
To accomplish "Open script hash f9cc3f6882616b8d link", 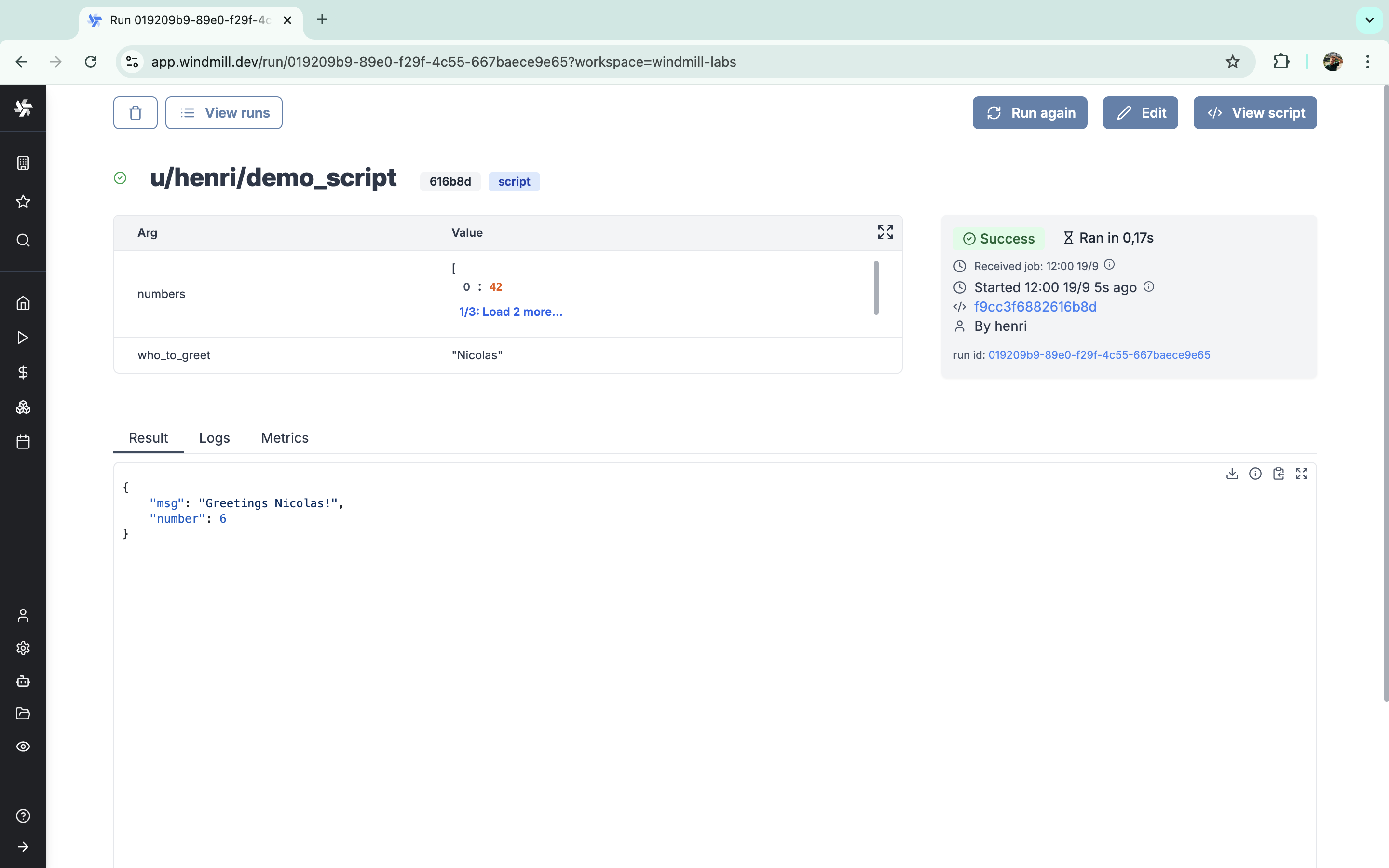I will coord(1035,307).
